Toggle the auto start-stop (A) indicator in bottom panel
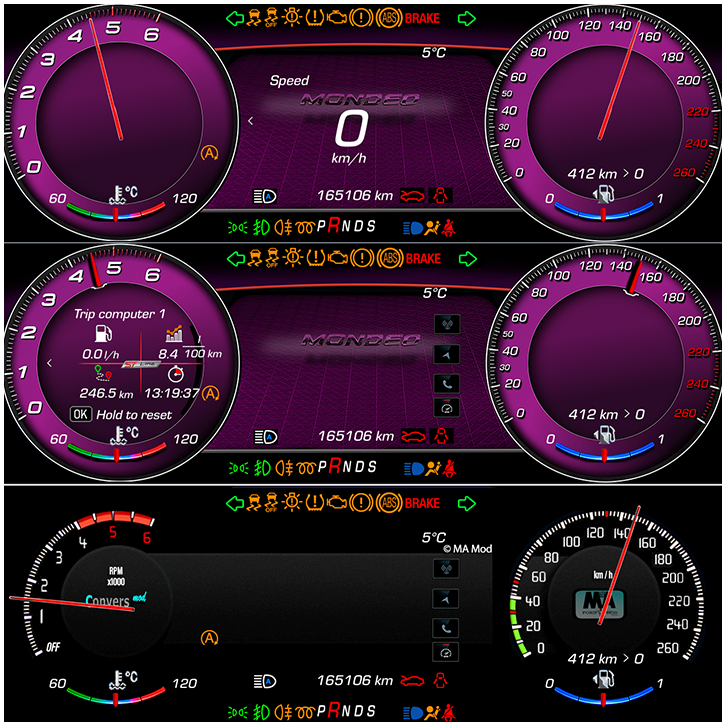726x726 pixels. point(209,637)
